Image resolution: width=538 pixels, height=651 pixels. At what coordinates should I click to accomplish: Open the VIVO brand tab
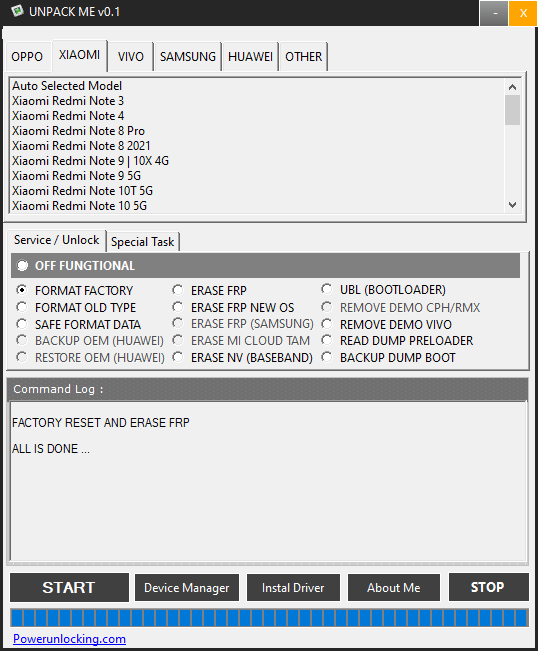pos(131,56)
